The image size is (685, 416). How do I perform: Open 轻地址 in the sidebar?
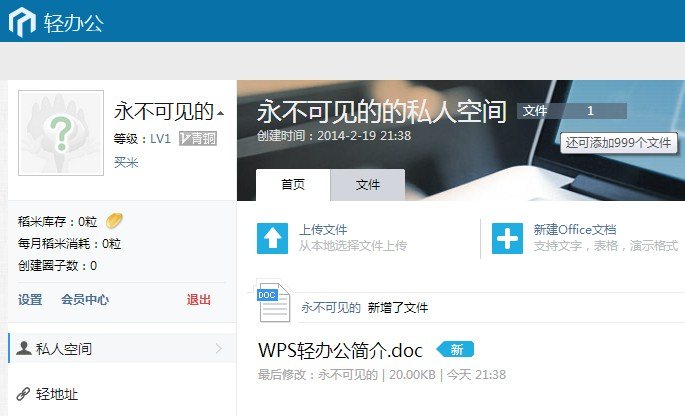[x=56, y=394]
